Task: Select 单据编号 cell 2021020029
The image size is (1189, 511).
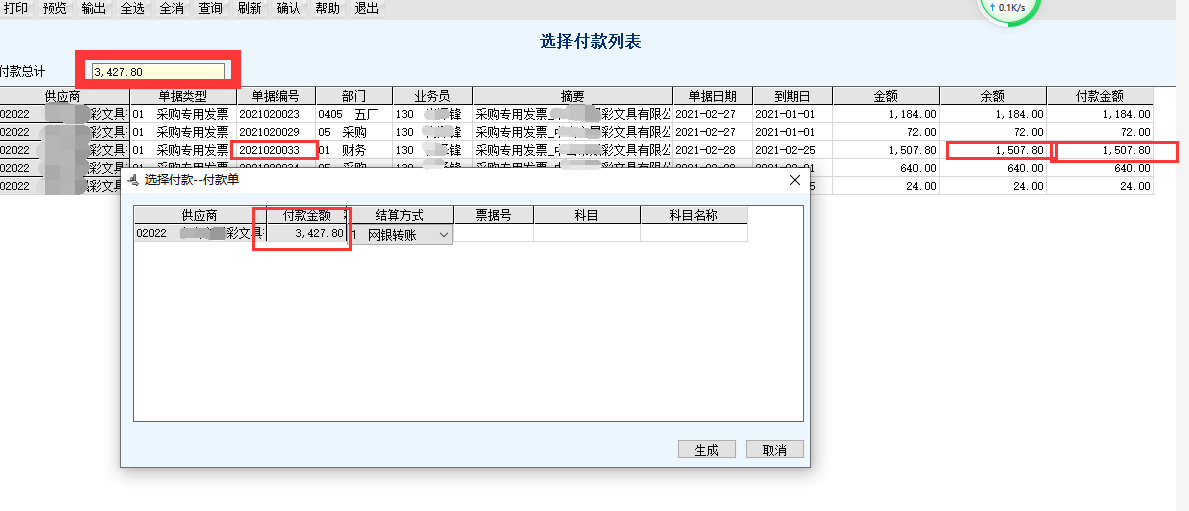Action: point(276,132)
